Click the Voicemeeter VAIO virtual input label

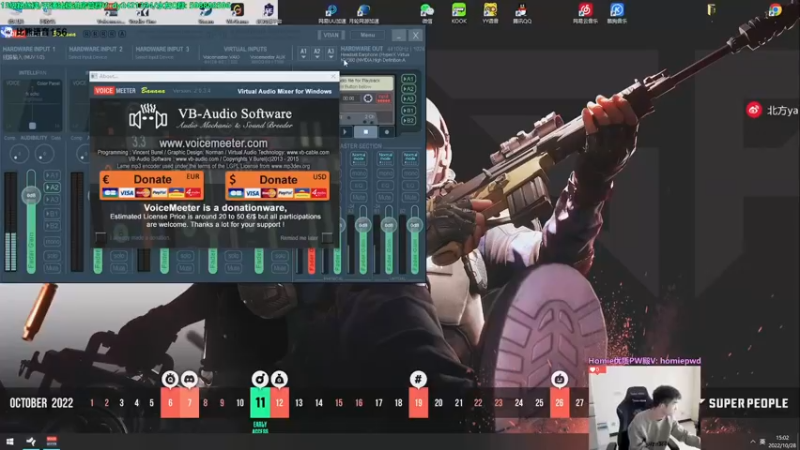(221, 58)
